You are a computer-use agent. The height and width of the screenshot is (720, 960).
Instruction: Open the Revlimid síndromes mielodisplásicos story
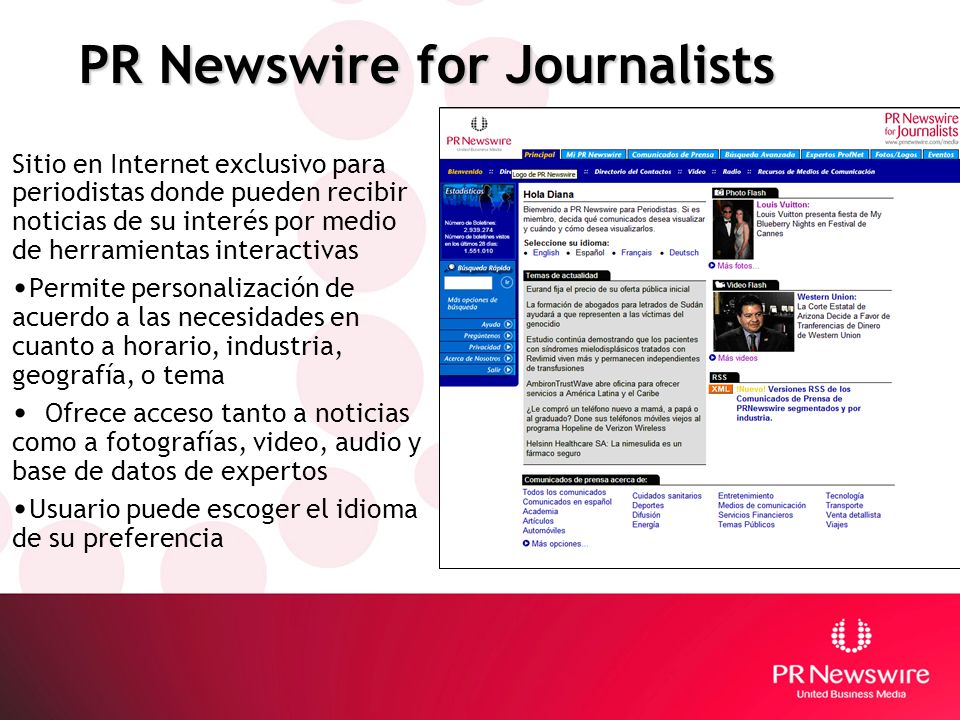coord(613,354)
